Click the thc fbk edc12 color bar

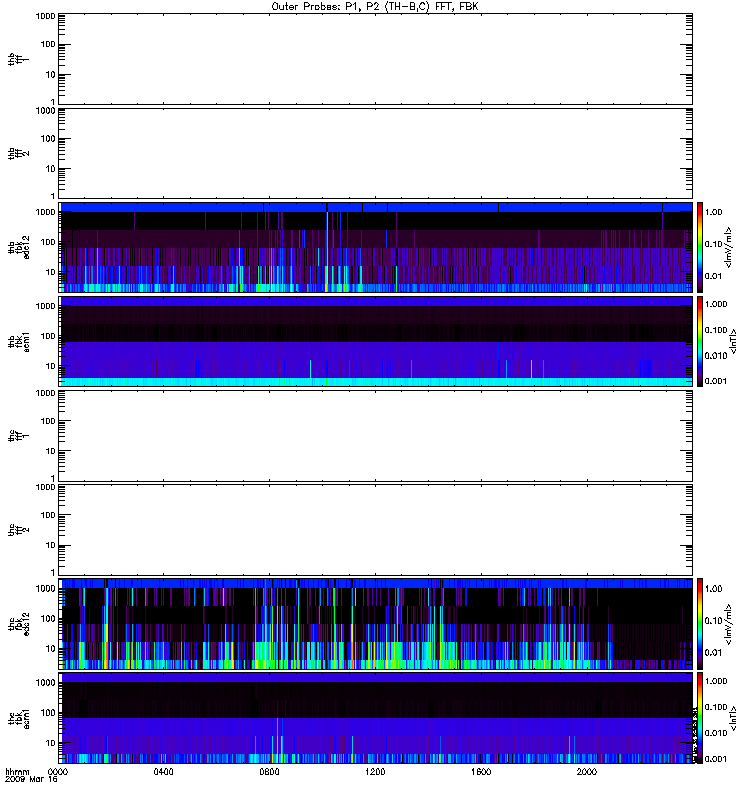pyautogui.click(x=700, y=623)
